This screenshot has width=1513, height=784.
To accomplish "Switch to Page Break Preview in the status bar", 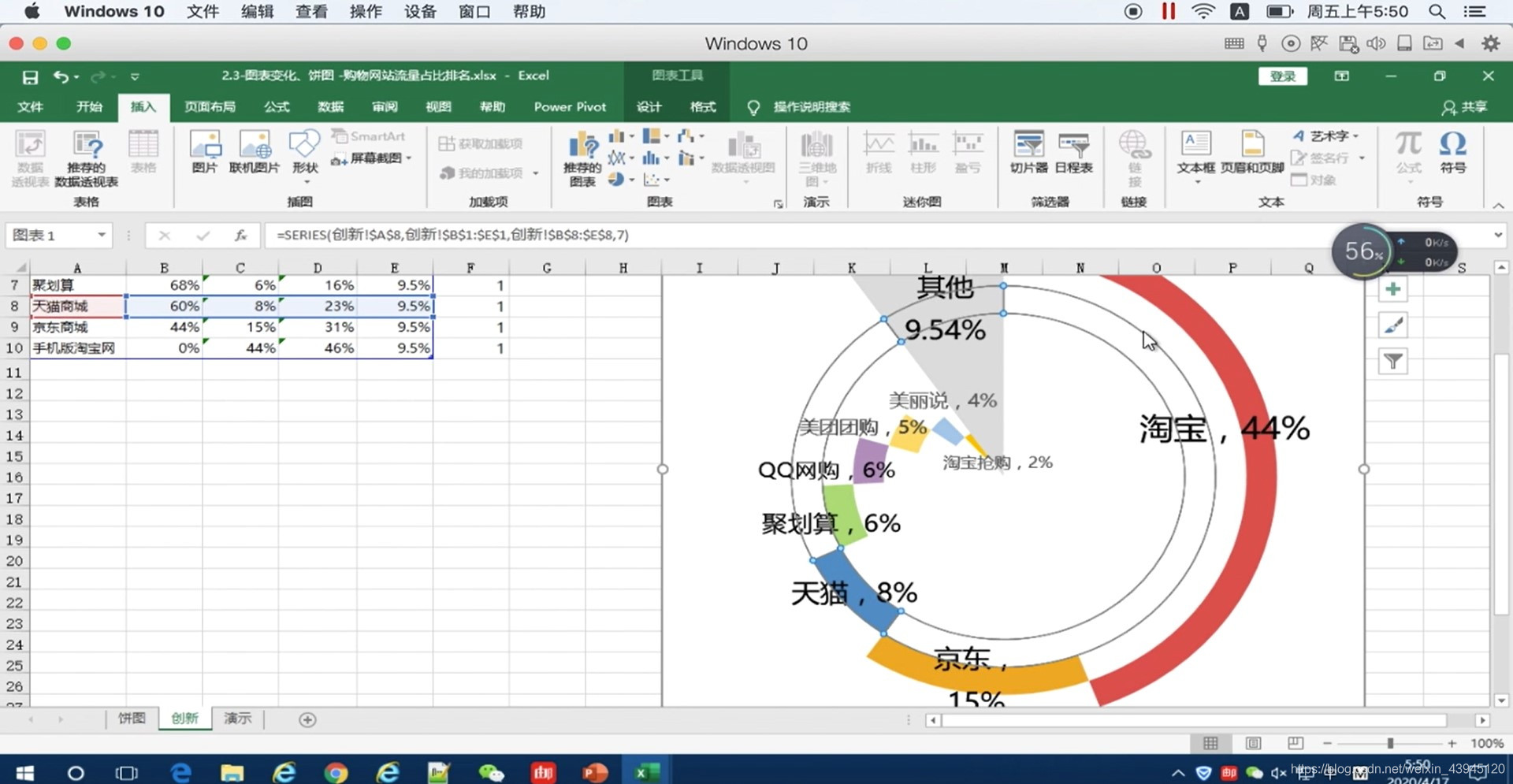I will pyautogui.click(x=1296, y=743).
